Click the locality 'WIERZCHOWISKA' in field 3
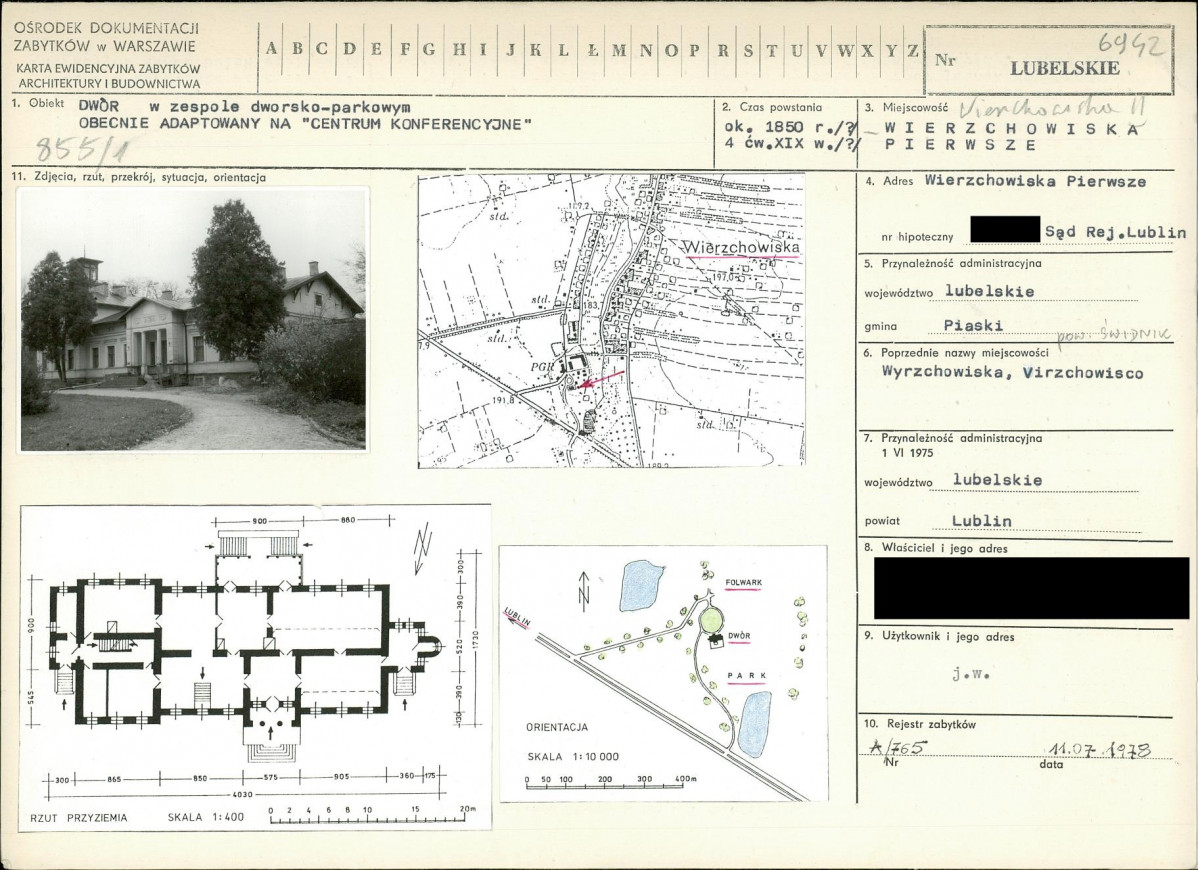 pos(1012,128)
